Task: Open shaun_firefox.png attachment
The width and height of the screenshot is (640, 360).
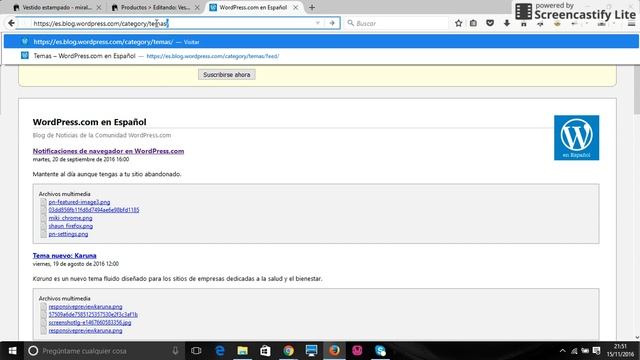Action: (71, 226)
